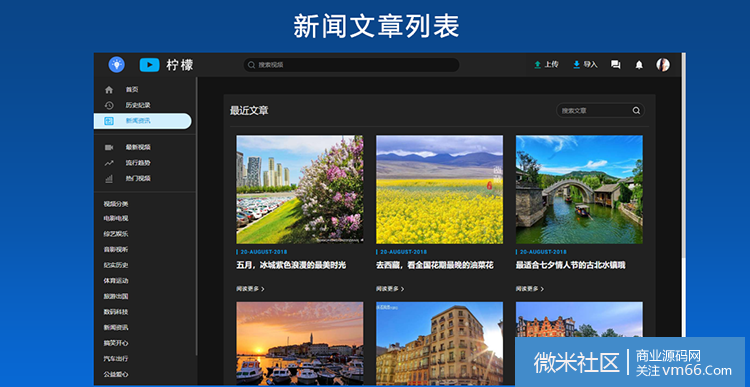The image size is (750, 387).
Task: Select the 音影视听 category
Action: pyautogui.click(x=116, y=250)
